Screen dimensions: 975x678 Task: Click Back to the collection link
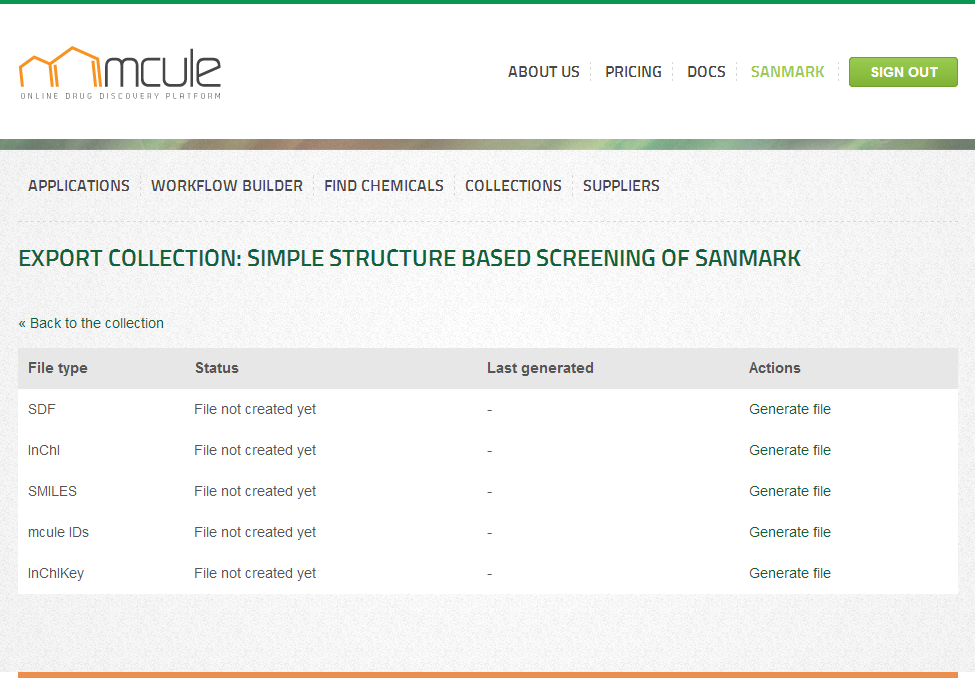tap(91, 323)
